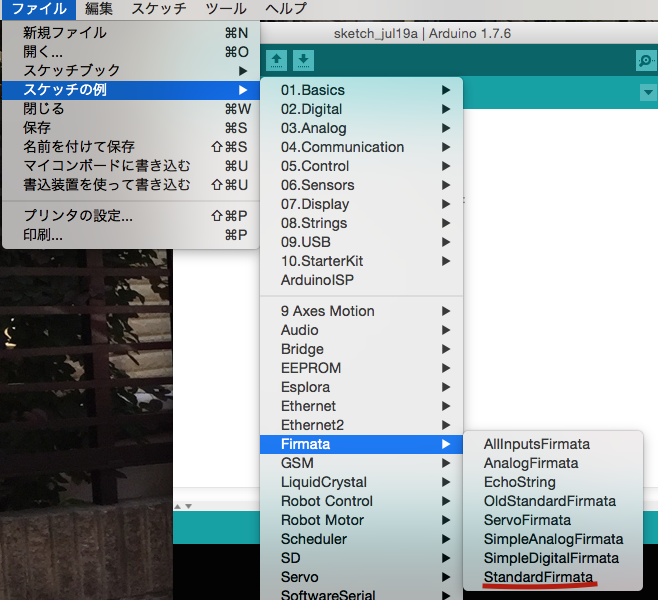Open the Ethernet library examples
The height and width of the screenshot is (600, 658).
361,406
